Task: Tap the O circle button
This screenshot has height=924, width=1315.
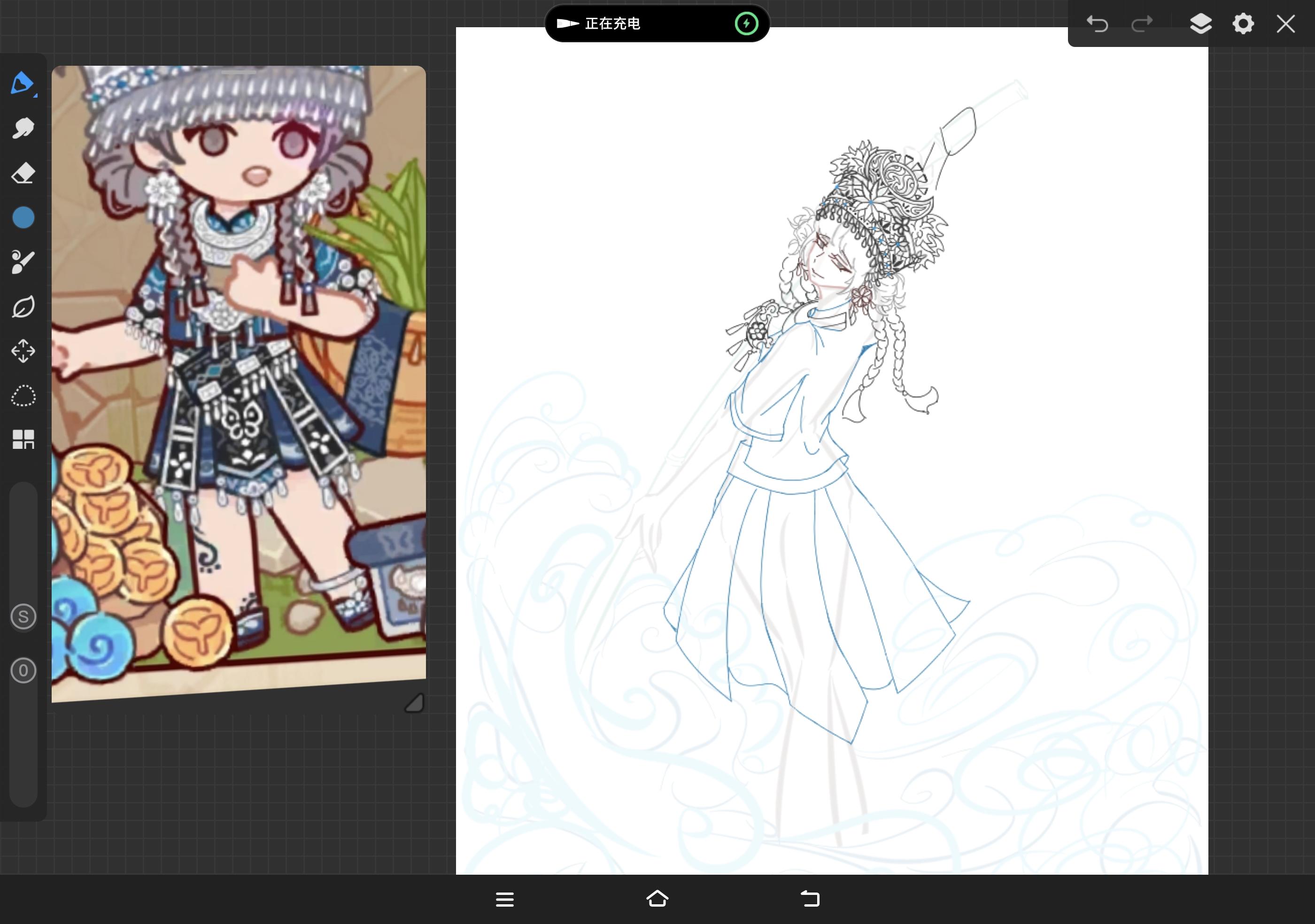Action: pyautogui.click(x=23, y=670)
